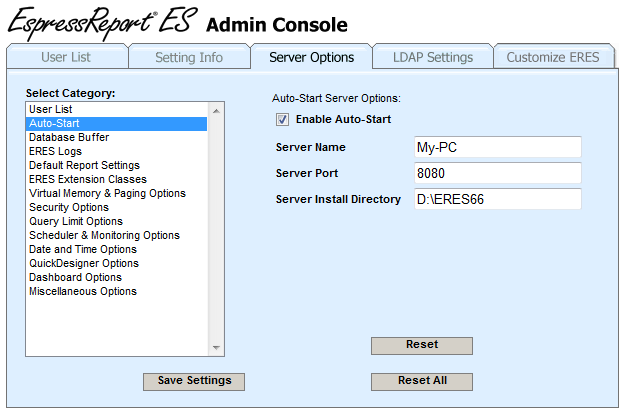
Task: Select the QuickDesigner Options category
Action: click(x=117, y=263)
